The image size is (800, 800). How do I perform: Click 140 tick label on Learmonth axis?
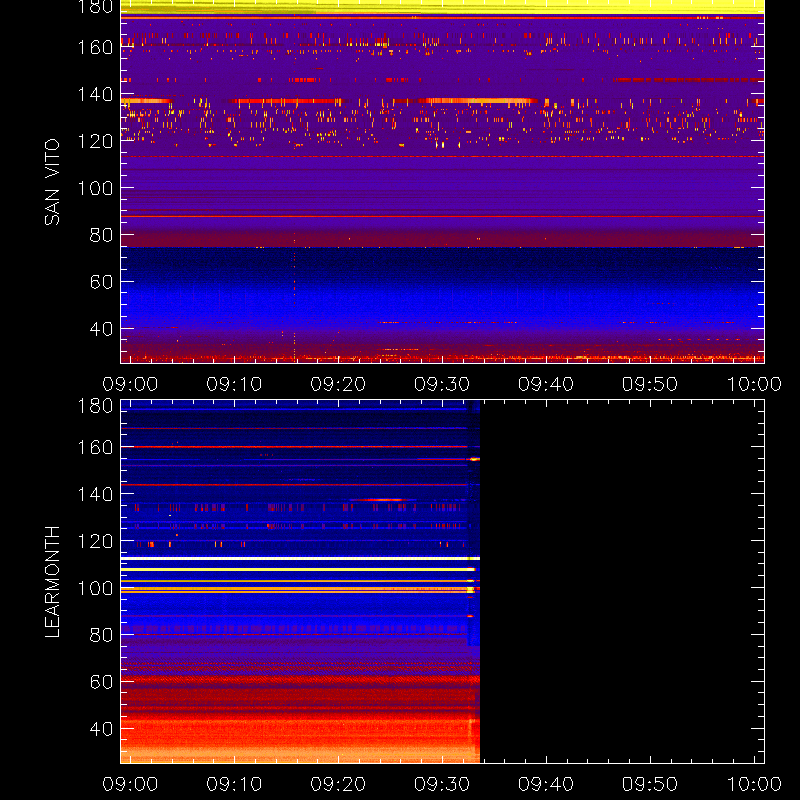click(95, 494)
